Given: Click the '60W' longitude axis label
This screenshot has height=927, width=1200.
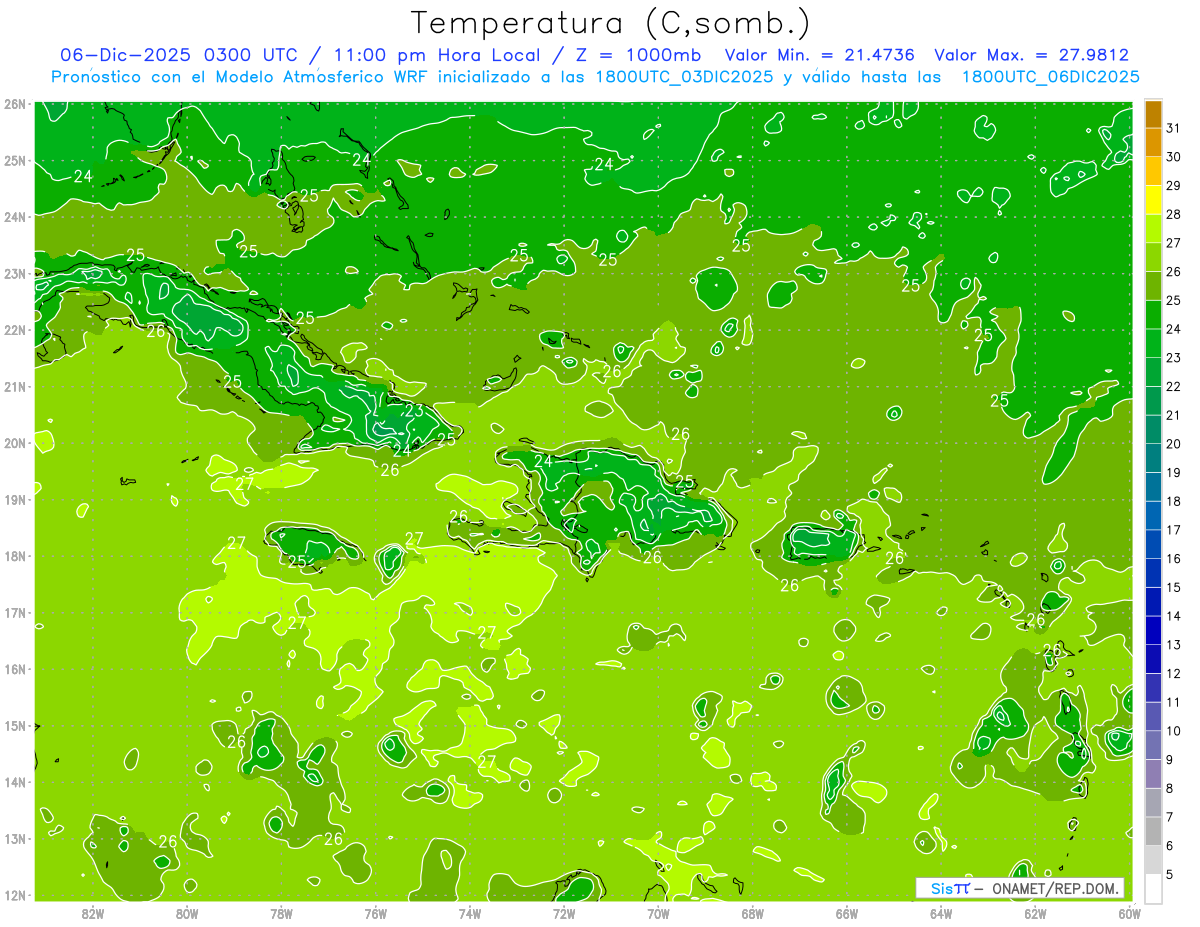Looking at the screenshot, I should click(x=1130, y=913).
